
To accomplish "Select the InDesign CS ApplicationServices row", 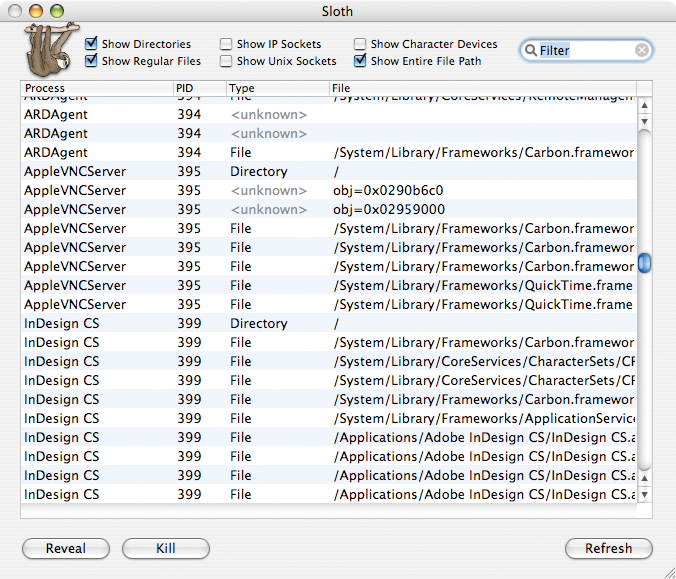I will coord(329,418).
